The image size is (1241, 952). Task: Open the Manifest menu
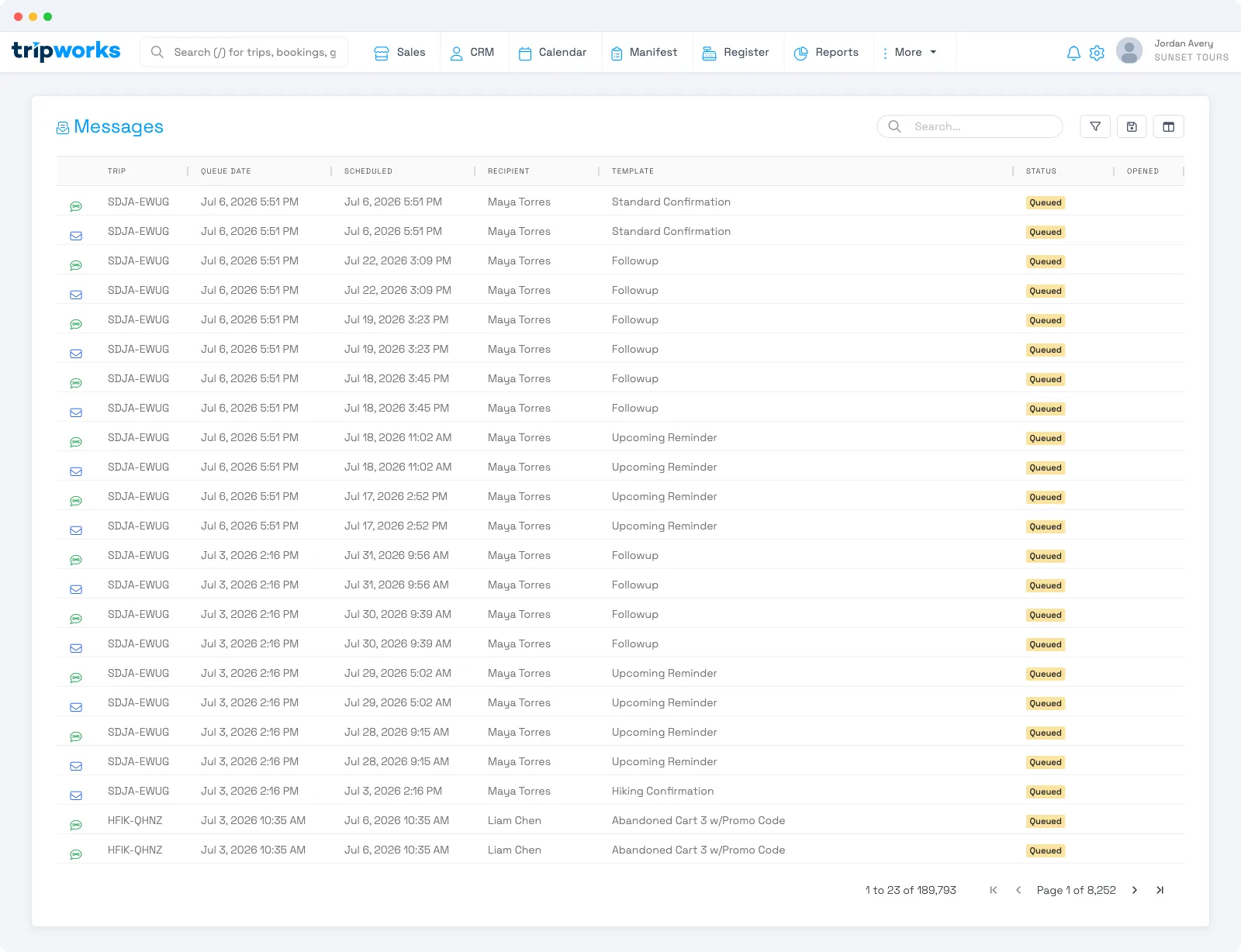click(644, 52)
